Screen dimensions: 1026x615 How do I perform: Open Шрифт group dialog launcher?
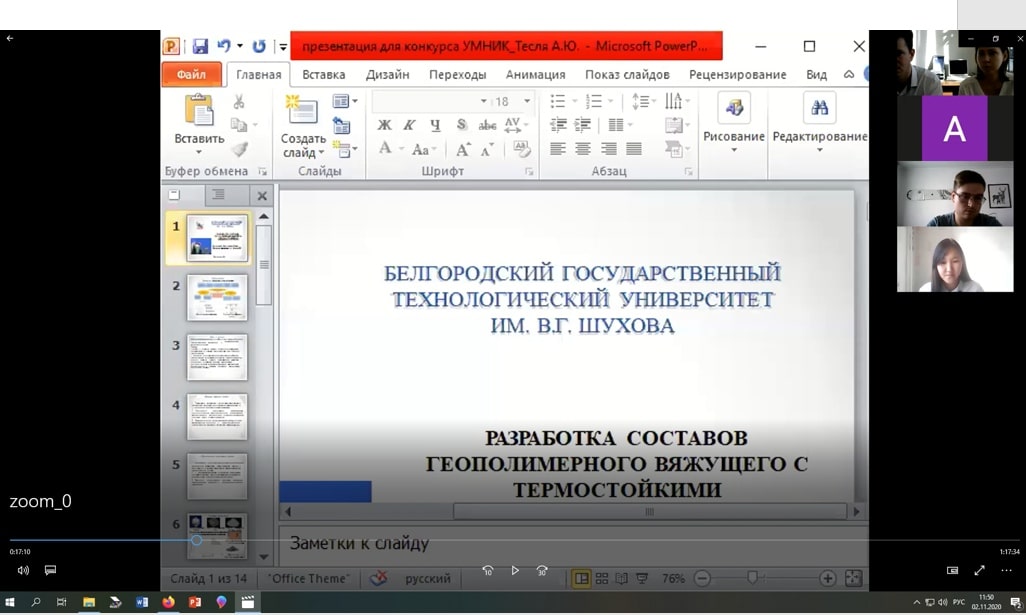[529, 171]
